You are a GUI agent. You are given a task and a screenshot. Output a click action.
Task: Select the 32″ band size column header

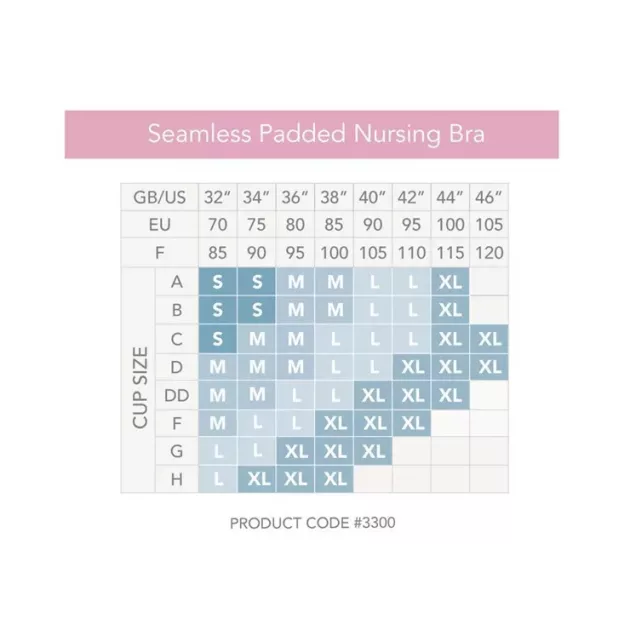click(218, 197)
